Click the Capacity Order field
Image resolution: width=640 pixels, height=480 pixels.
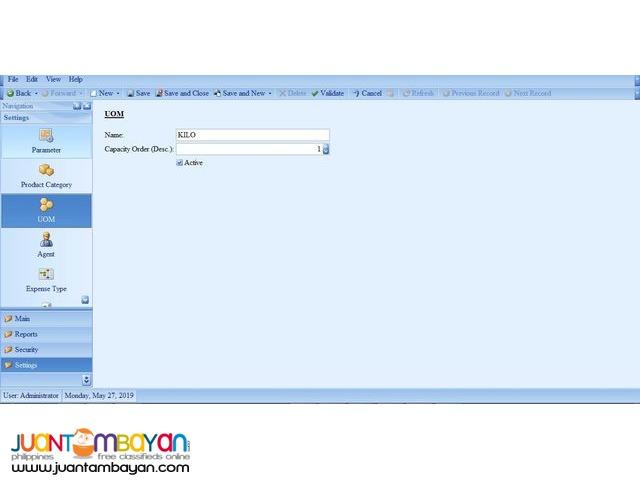(249, 149)
